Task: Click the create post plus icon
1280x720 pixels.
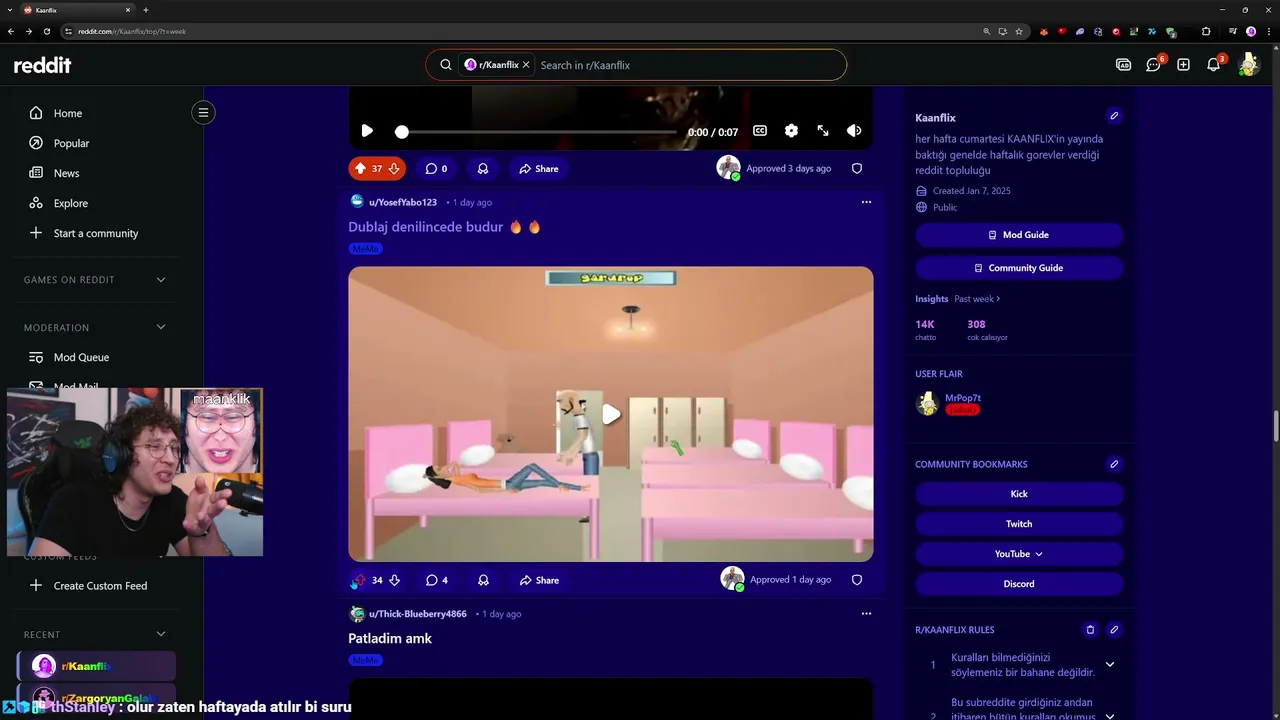Action: pos(1183,65)
